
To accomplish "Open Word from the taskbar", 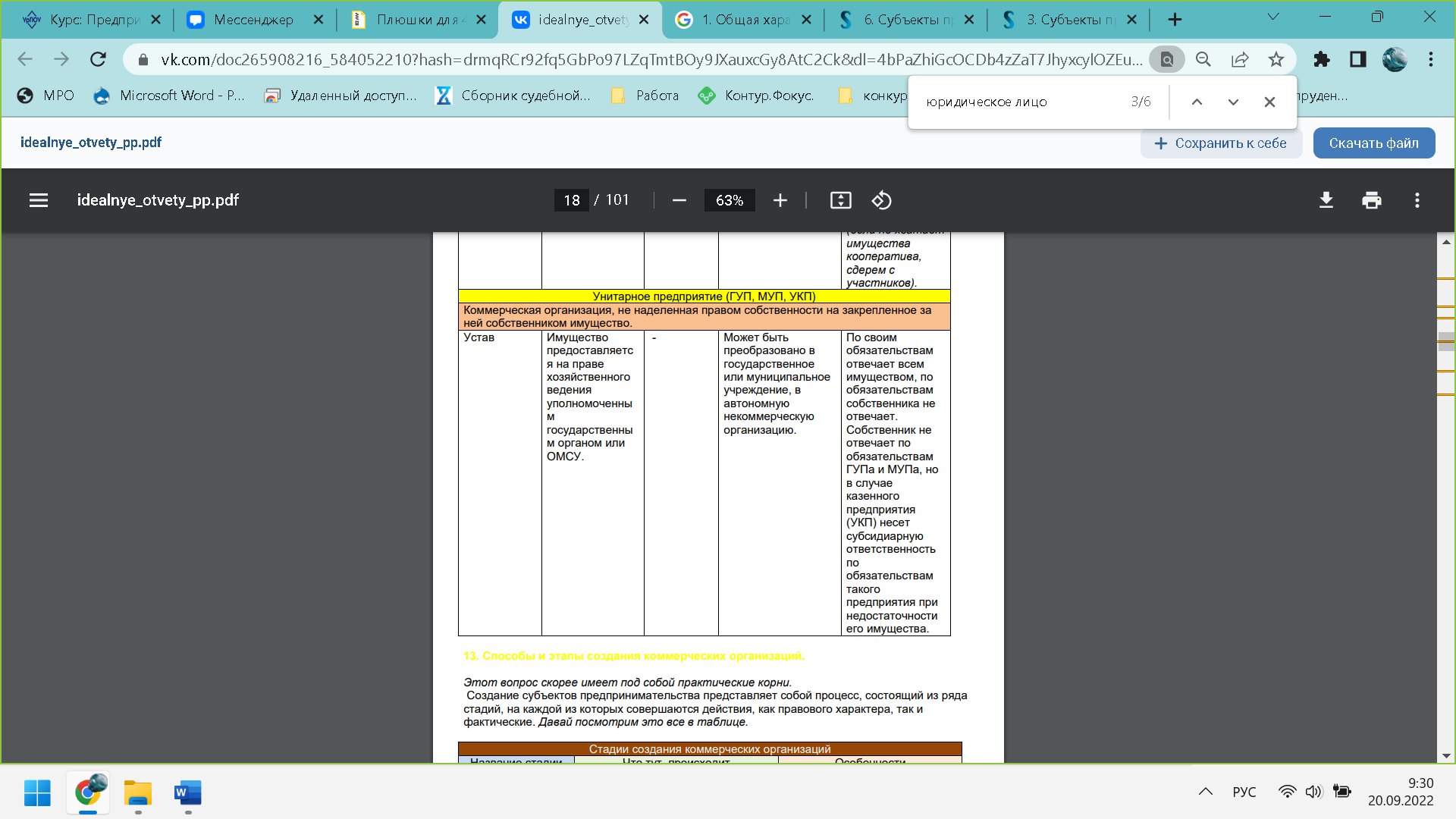I will pos(187,793).
